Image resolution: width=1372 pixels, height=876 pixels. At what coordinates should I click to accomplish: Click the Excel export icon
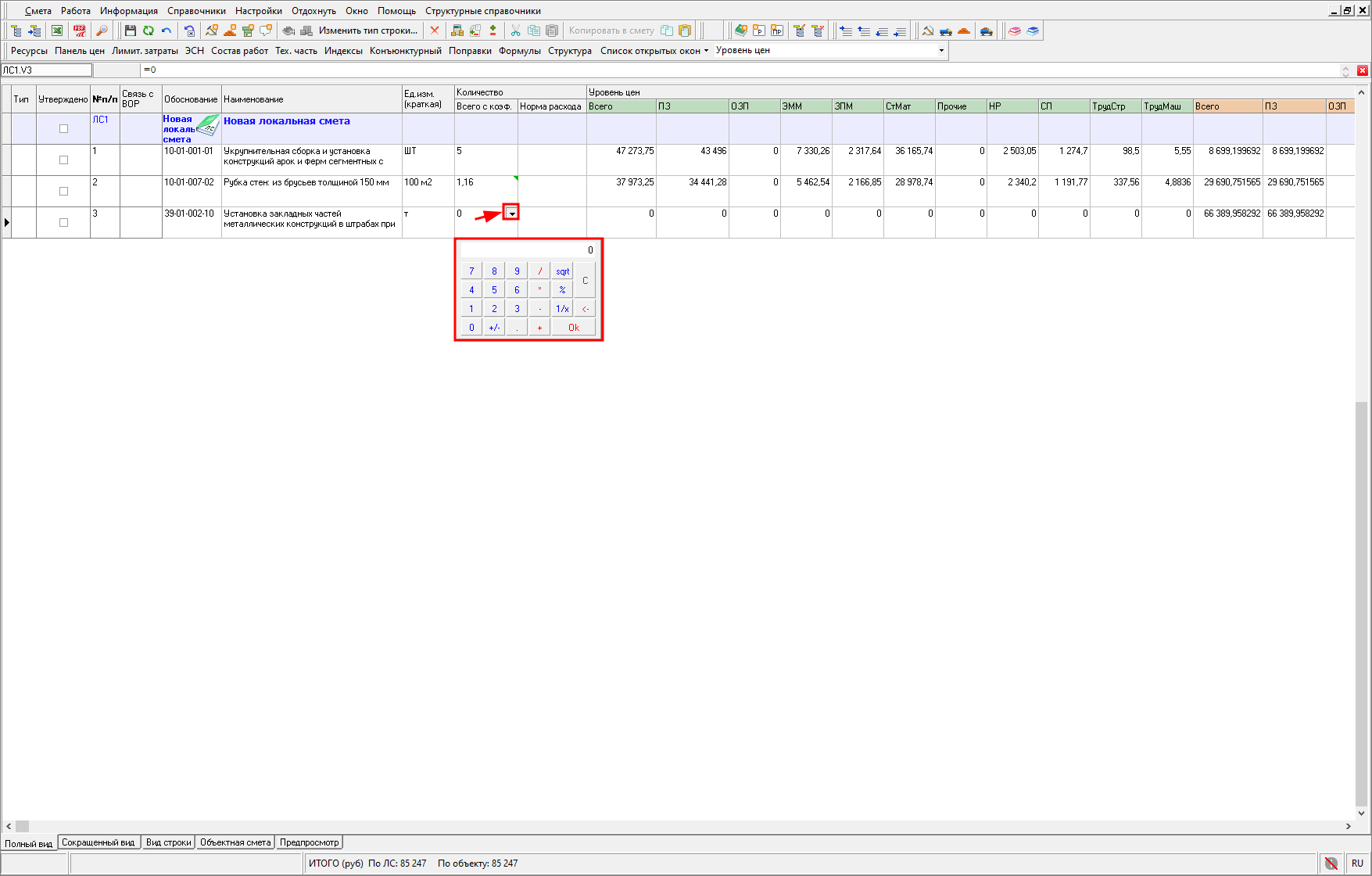(x=57, y=31)
